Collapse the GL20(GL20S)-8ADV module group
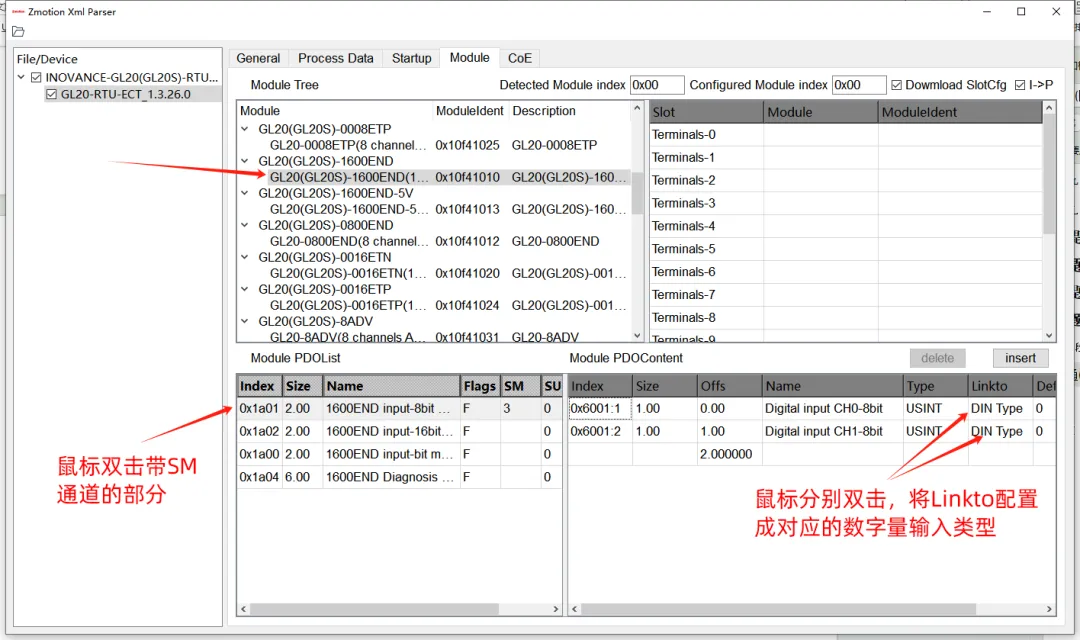 pyautogui.click(x=245, y=321)
